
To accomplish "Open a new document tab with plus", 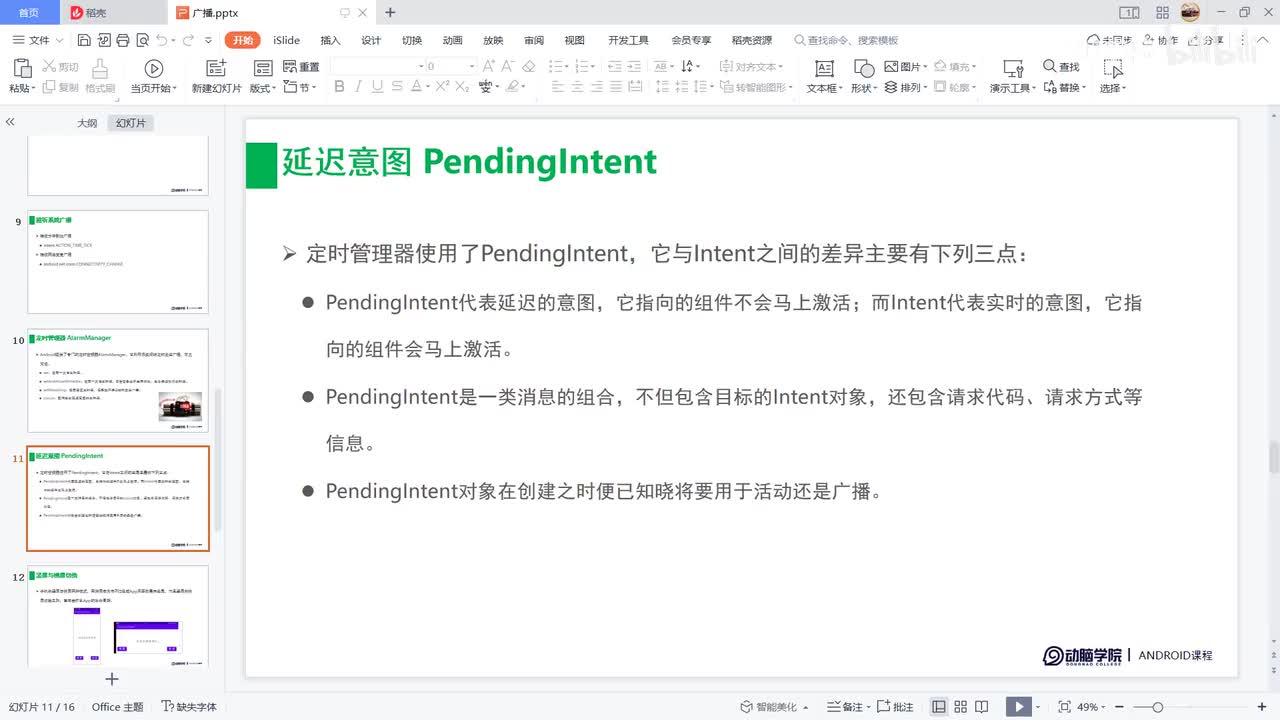I will click(391, 13).
